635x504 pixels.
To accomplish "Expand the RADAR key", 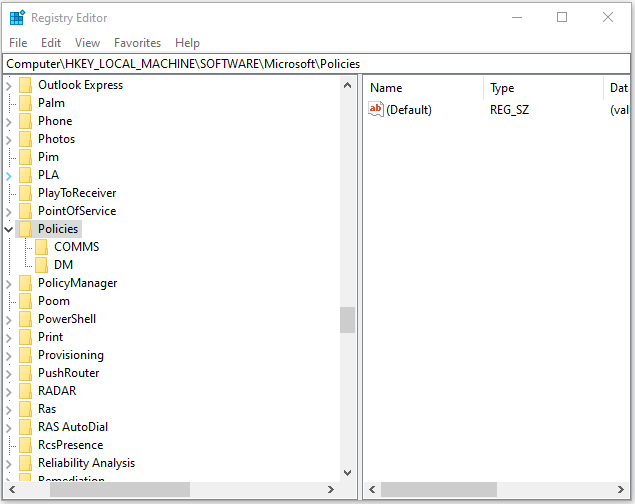I will (9, 392).
